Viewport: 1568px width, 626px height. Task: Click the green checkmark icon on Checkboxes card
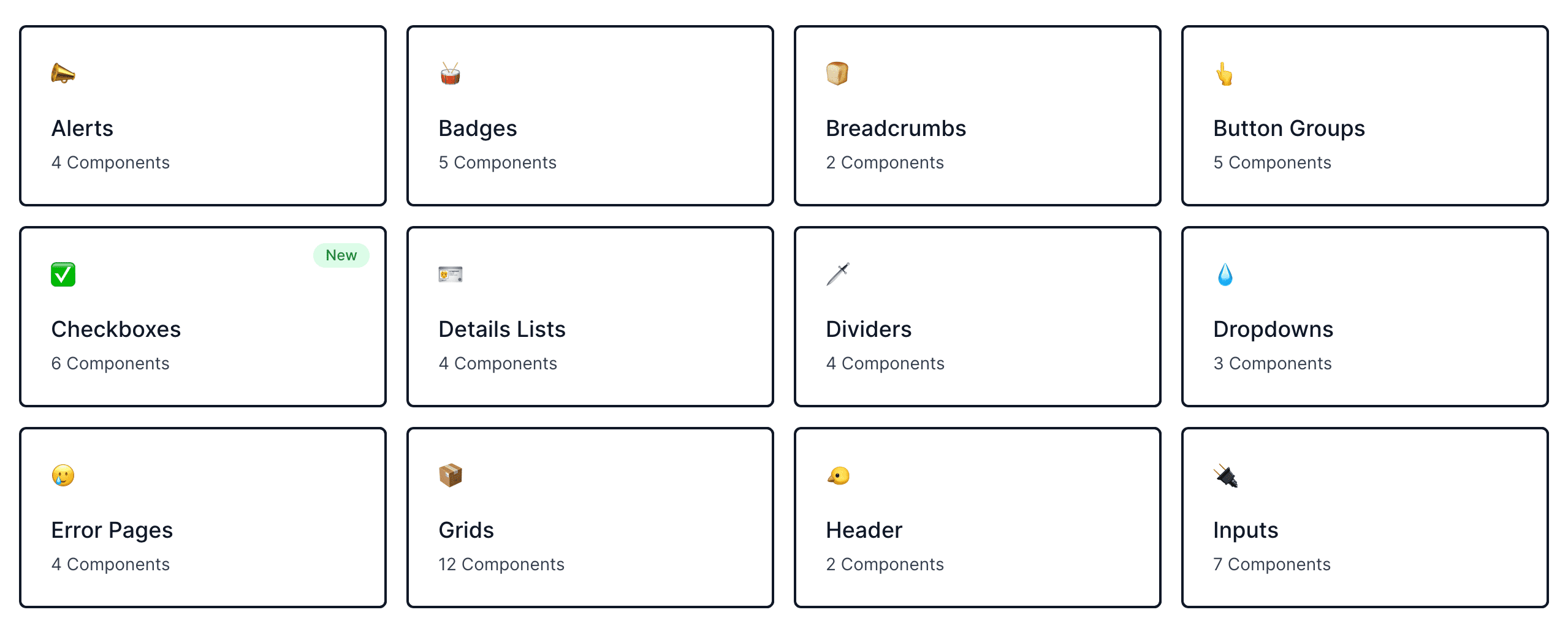click(x=63, y=274)
